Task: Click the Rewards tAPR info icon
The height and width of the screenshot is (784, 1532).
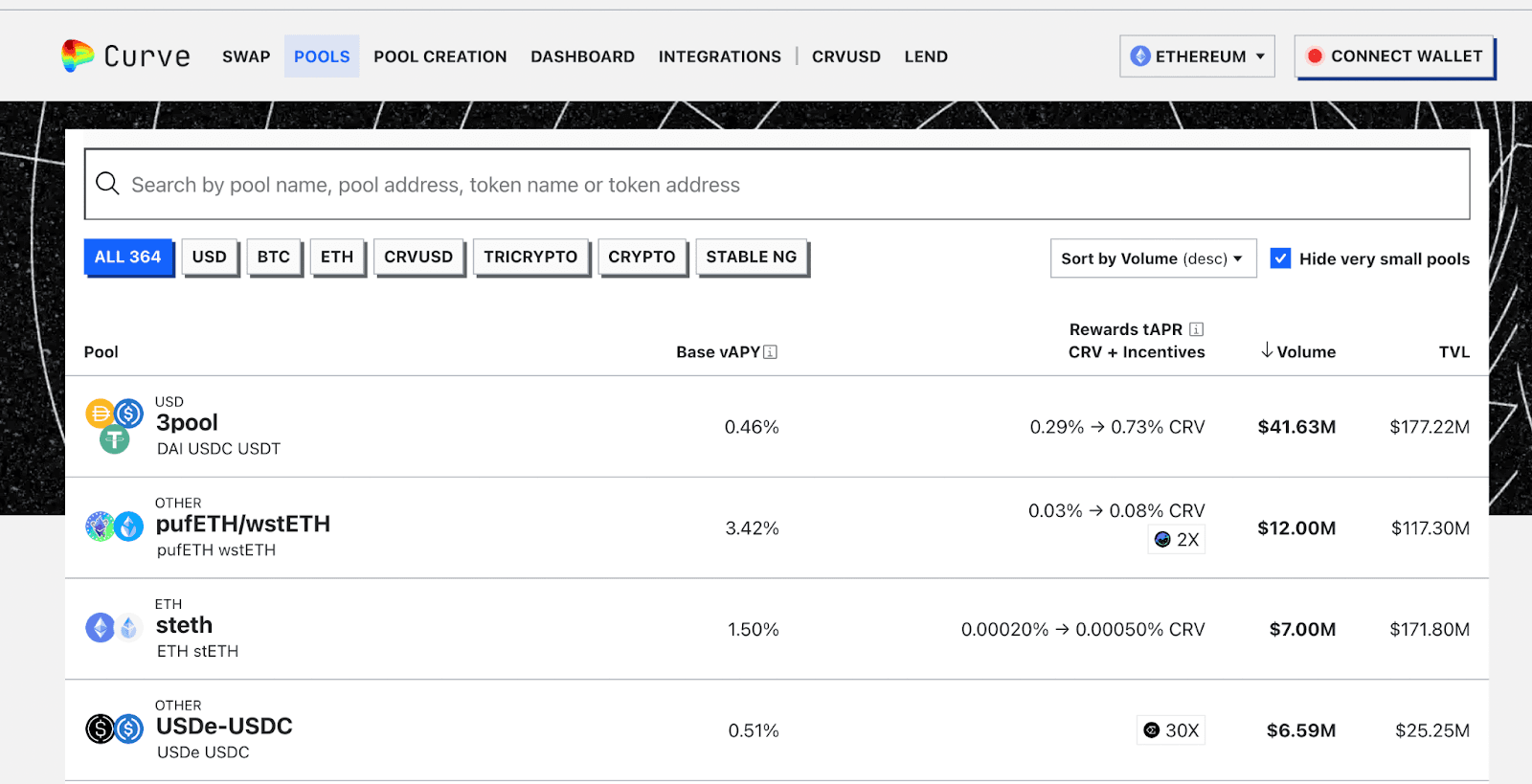Action: point(1196,329)
